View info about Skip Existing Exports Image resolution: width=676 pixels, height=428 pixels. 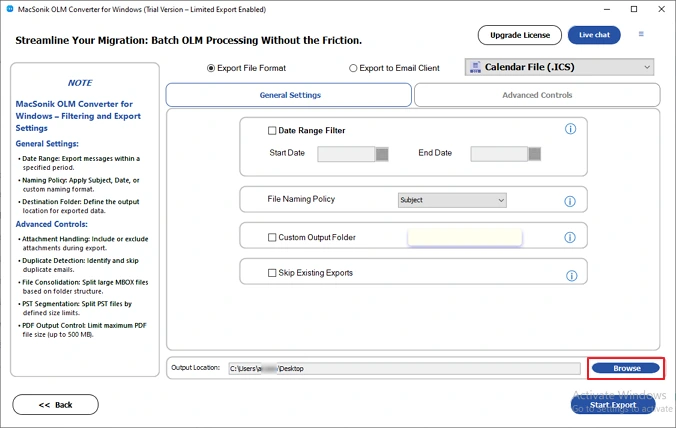pyautogui.click(x=572, y=276)
